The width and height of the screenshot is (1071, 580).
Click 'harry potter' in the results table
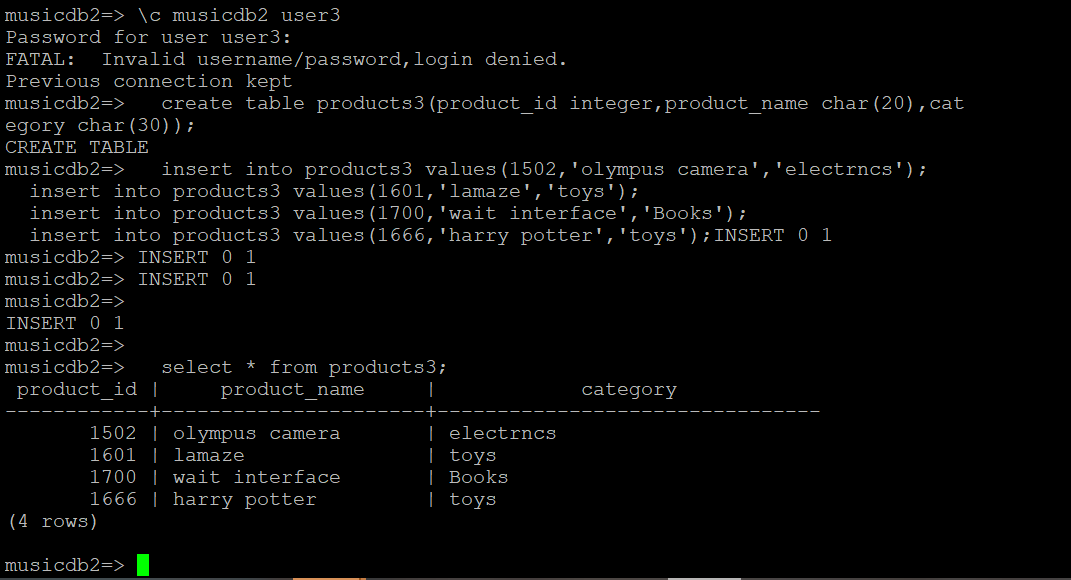click(244, 500)
